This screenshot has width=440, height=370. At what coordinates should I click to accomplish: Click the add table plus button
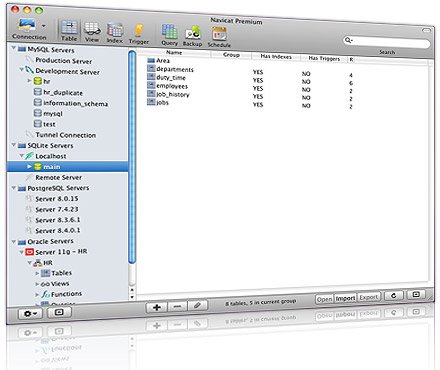click(156, 307)
